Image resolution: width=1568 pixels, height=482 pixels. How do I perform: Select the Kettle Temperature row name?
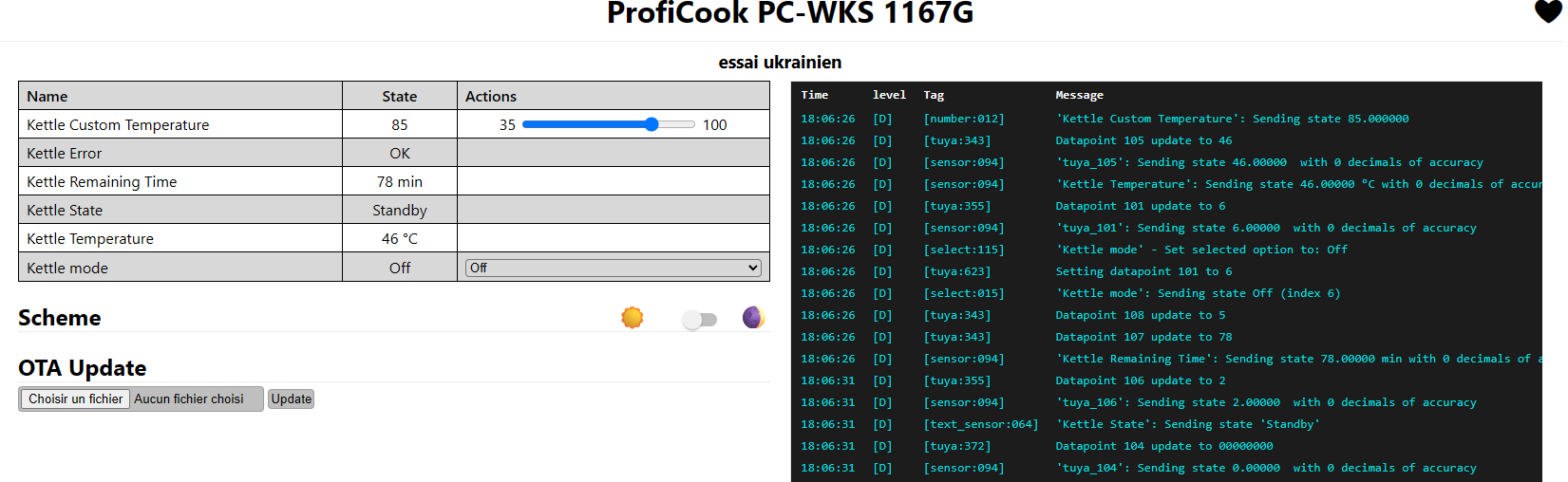pos(90,238)
